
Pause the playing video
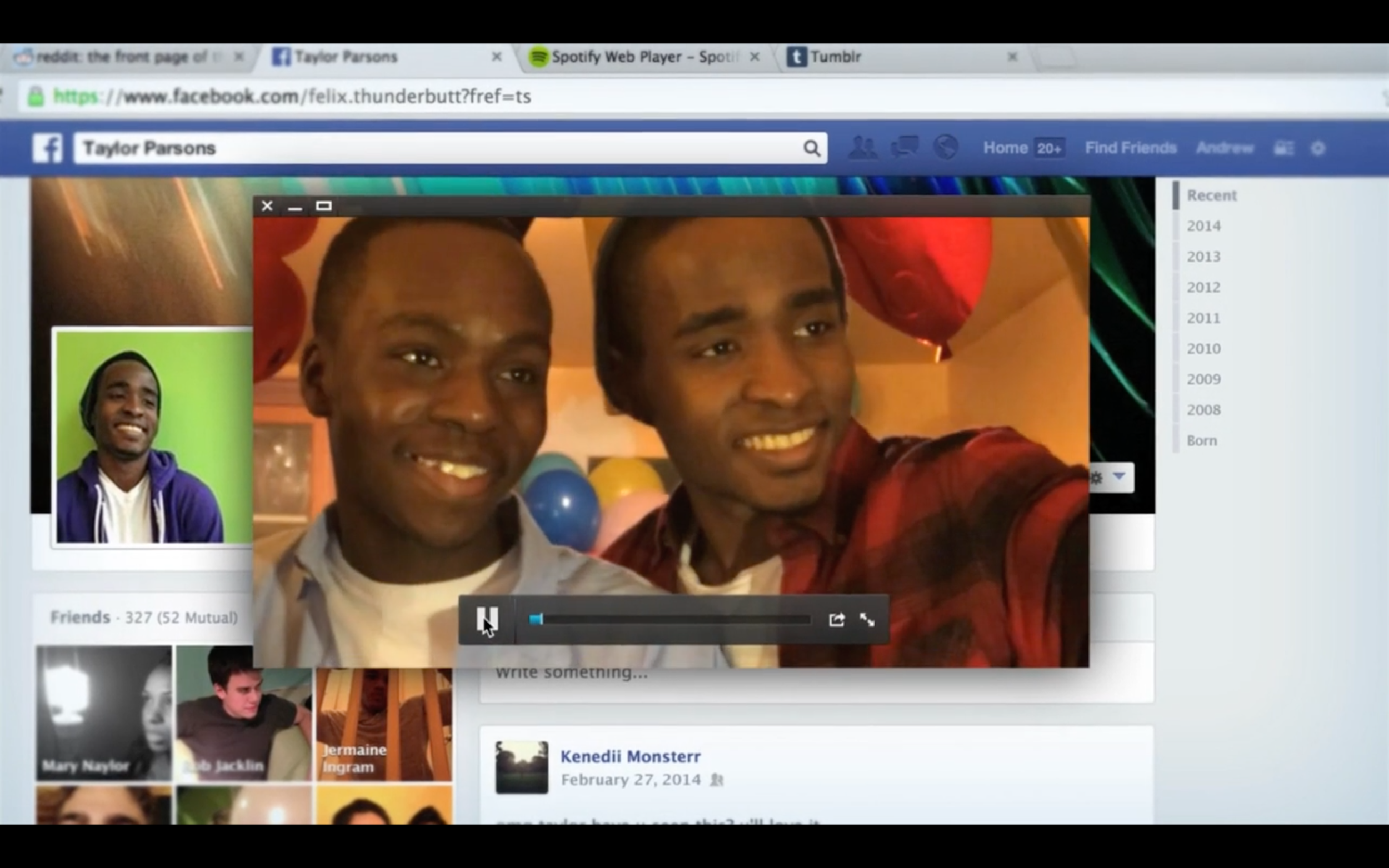(487, 619)
